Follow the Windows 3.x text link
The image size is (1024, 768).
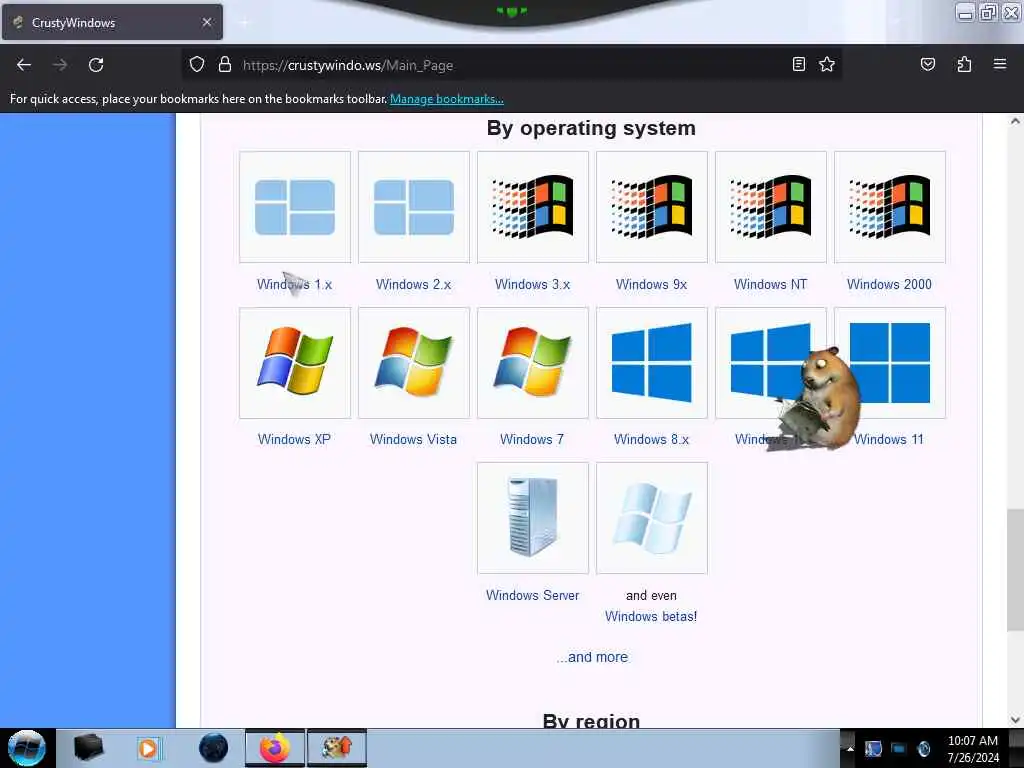[x=532, y=284]
